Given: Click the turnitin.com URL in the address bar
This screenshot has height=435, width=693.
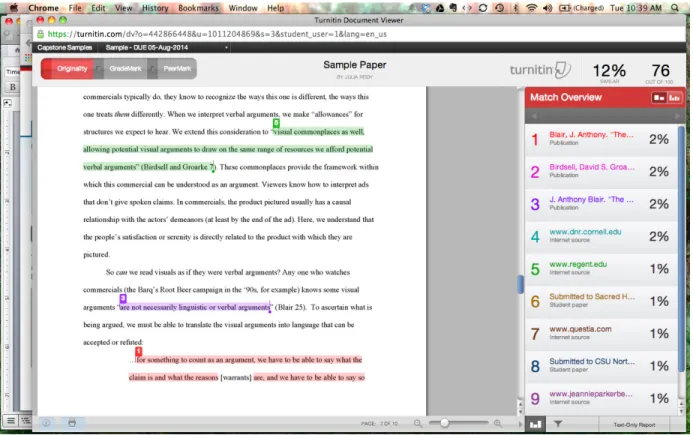Looking at the screenshot, I should 217,34.
